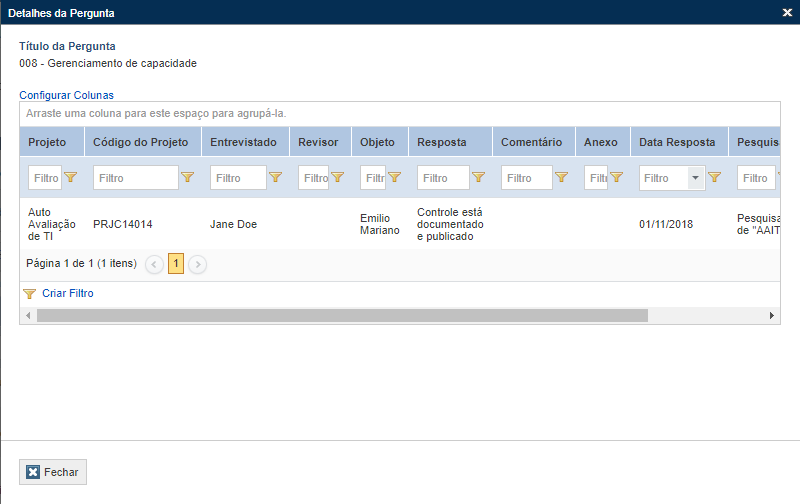Click the filter funnel icon for Objeto column
Viewport: 800px width, 504px height.
pos(394,177)
